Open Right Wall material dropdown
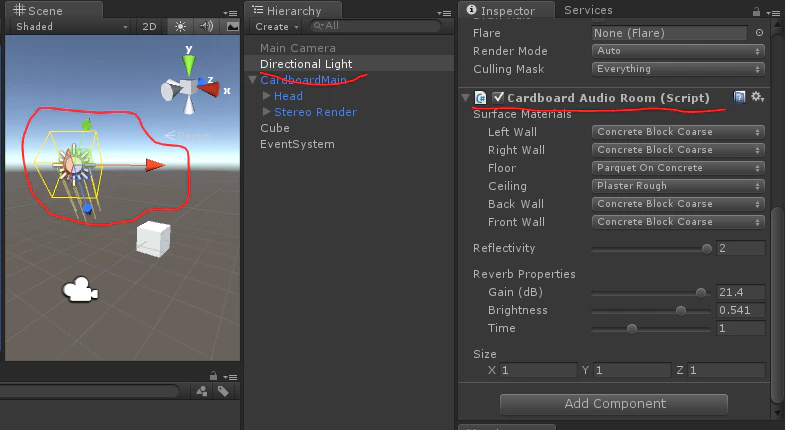The image size is (786, 430). pyautogui.click(x=678, y=150)
